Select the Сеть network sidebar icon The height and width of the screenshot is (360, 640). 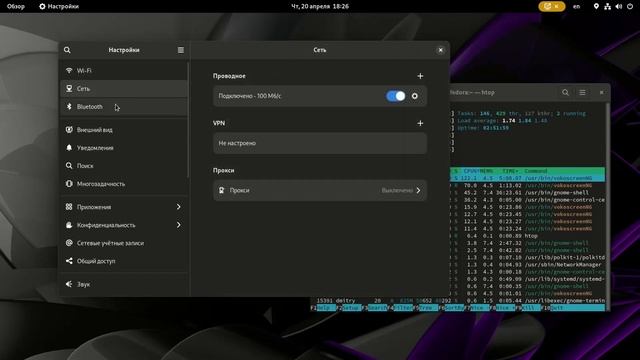coord(69,88)
